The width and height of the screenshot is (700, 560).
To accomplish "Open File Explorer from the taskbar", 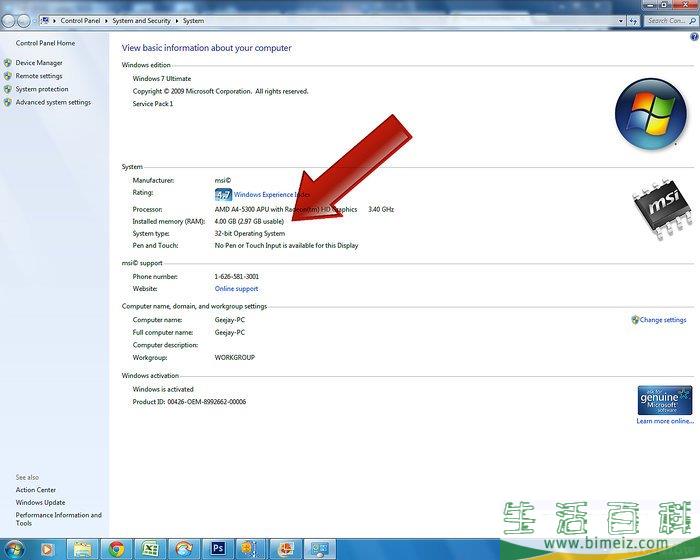I will tap(82, 548).
